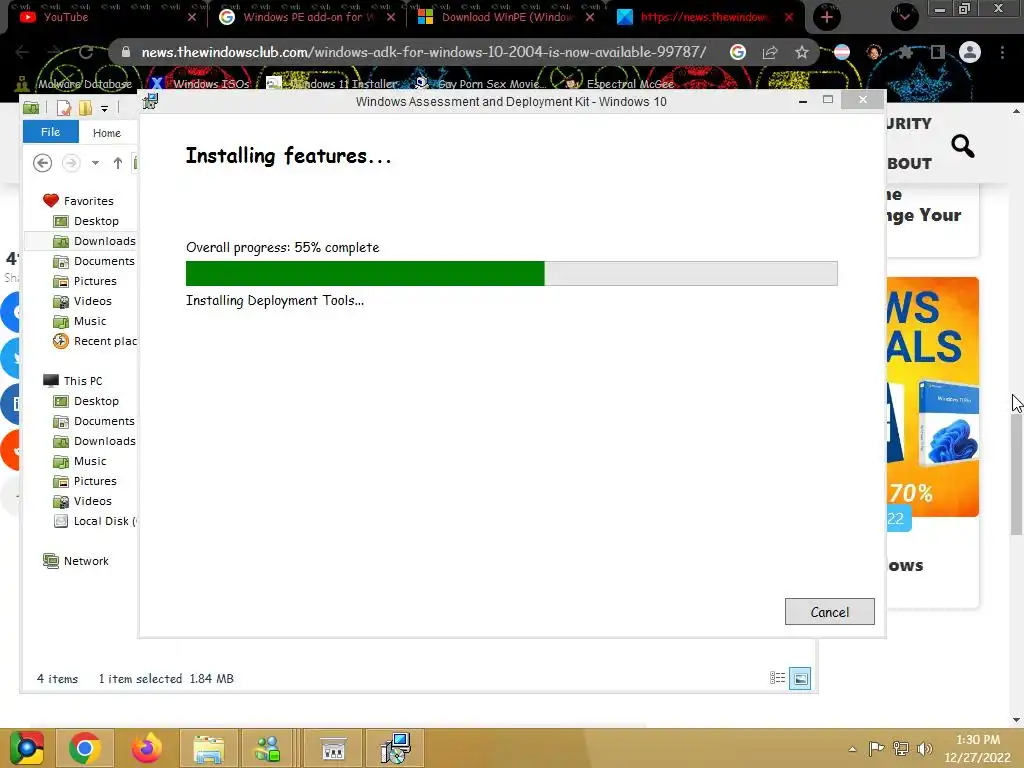1024x768 pixels.
Task: Open Music under Favorites
Action: point(80,321)
